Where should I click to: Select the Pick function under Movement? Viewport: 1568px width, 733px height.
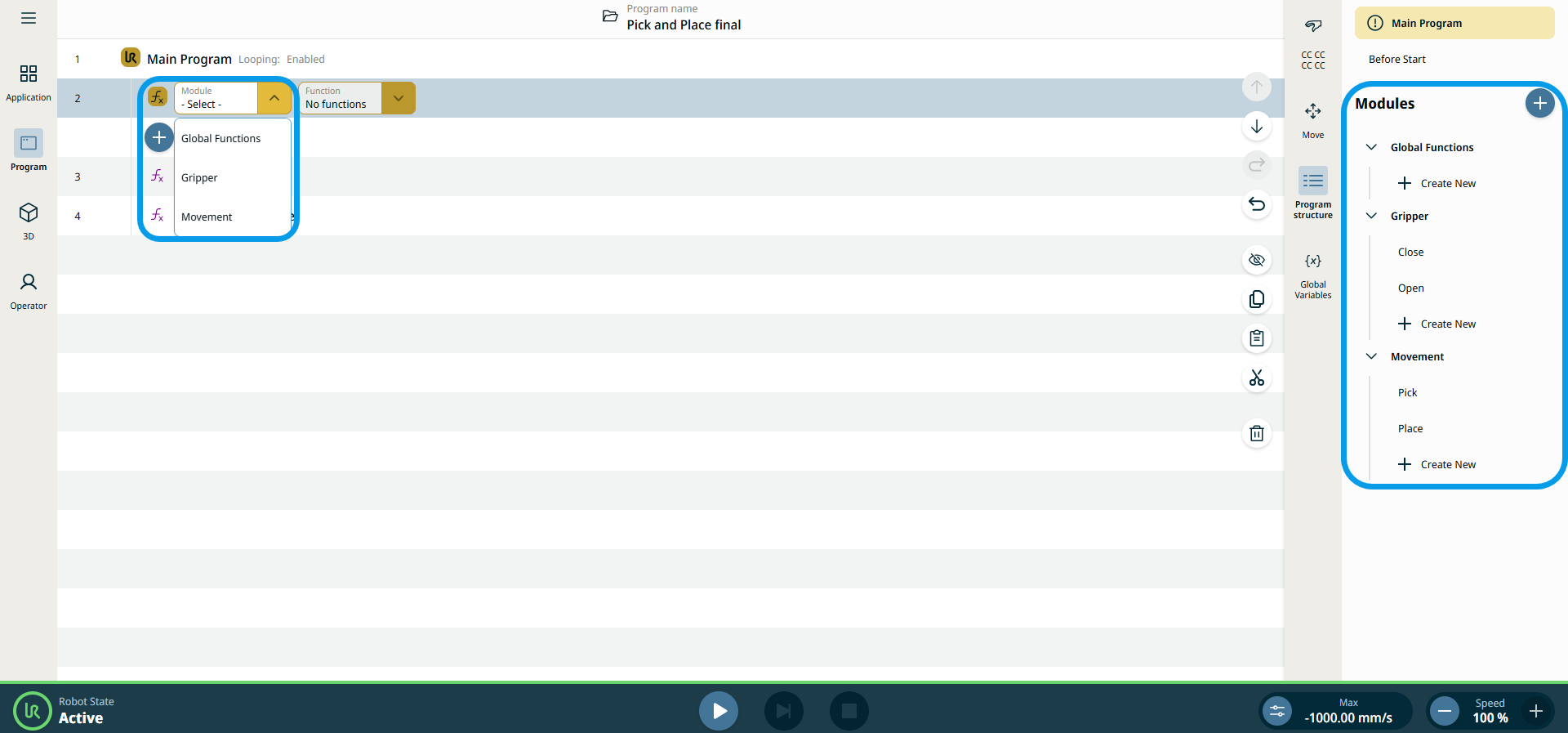1407,393
